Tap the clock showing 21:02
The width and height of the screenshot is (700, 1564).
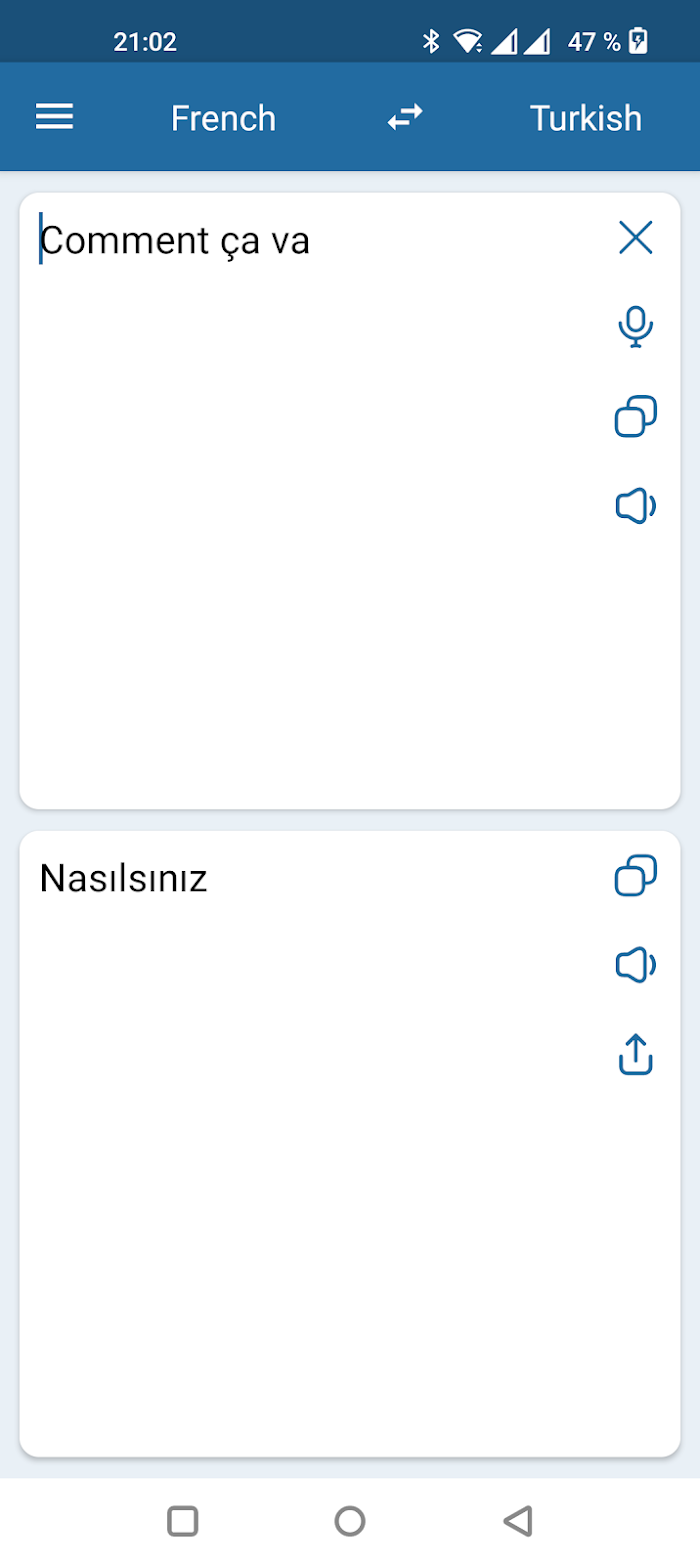pyautogui.click(x=145, y=42)
